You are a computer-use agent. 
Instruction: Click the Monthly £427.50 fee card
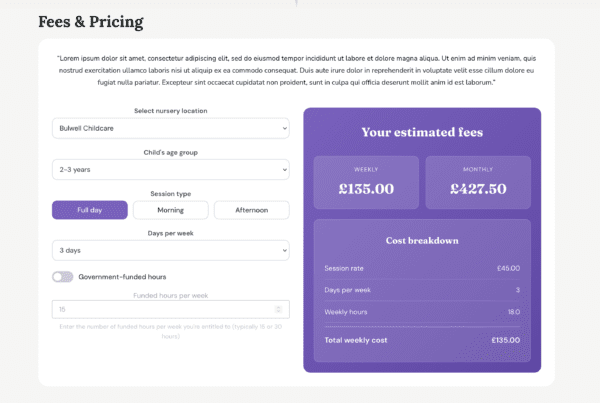click(x=478, y=182)
